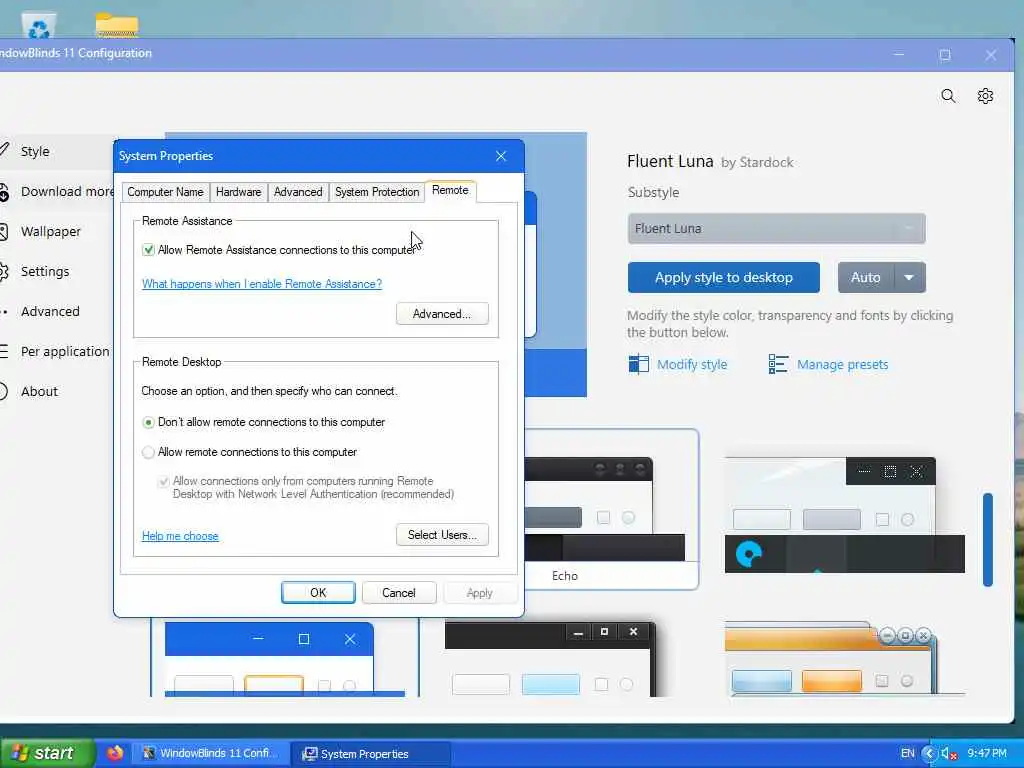Viewport: 1024px width, 768px height.
Task: Confirm System Properties with OK
Action: (318, 592)
